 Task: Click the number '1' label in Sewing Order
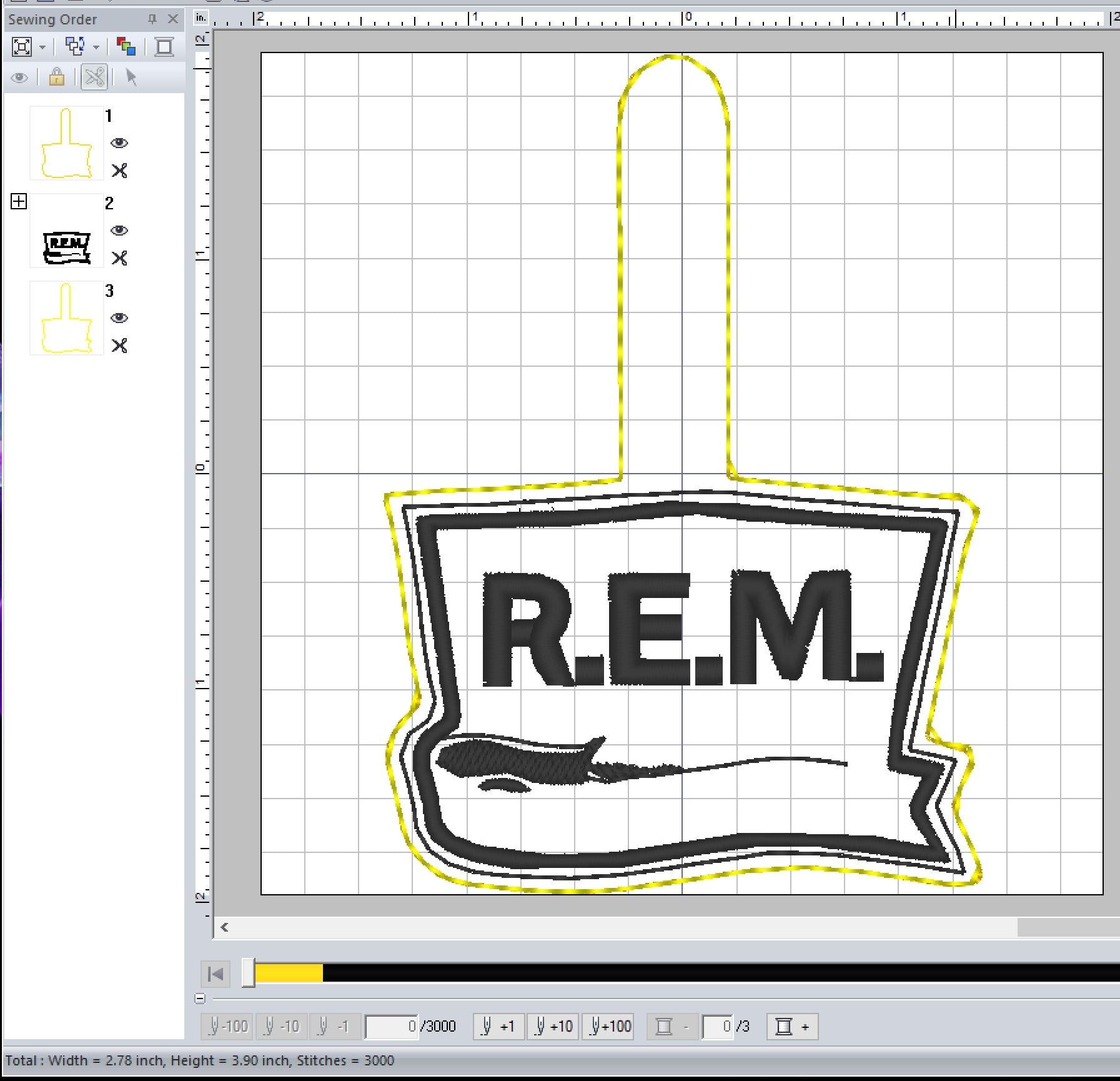109,116
